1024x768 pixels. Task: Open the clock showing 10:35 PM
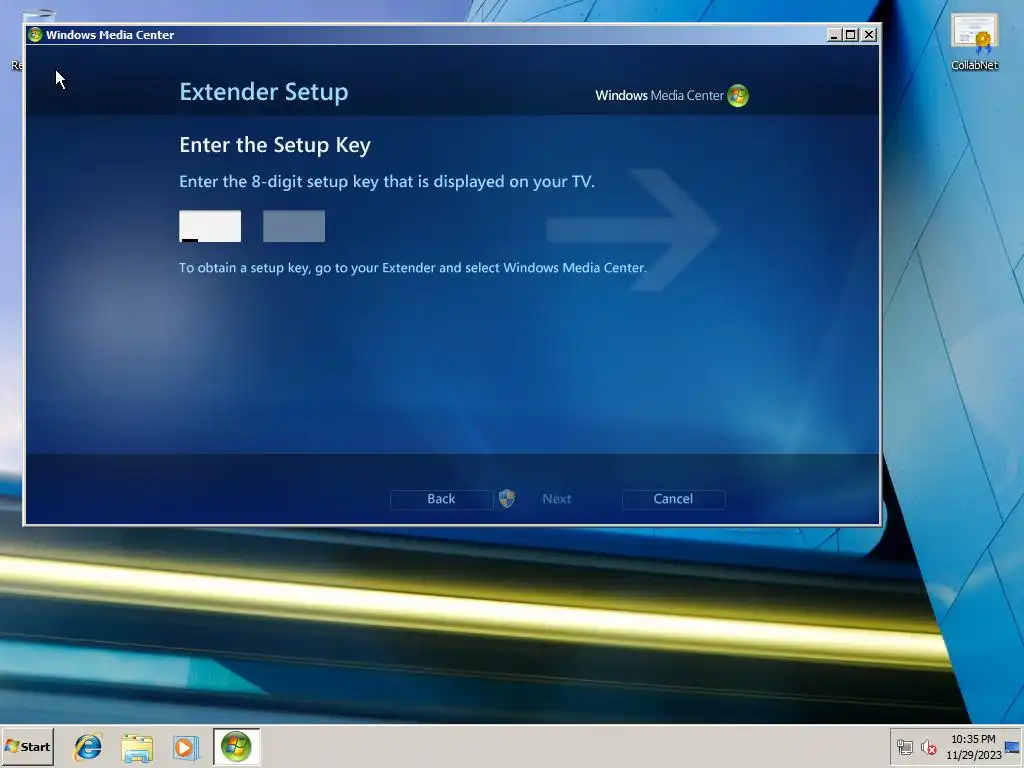[973, 747]
